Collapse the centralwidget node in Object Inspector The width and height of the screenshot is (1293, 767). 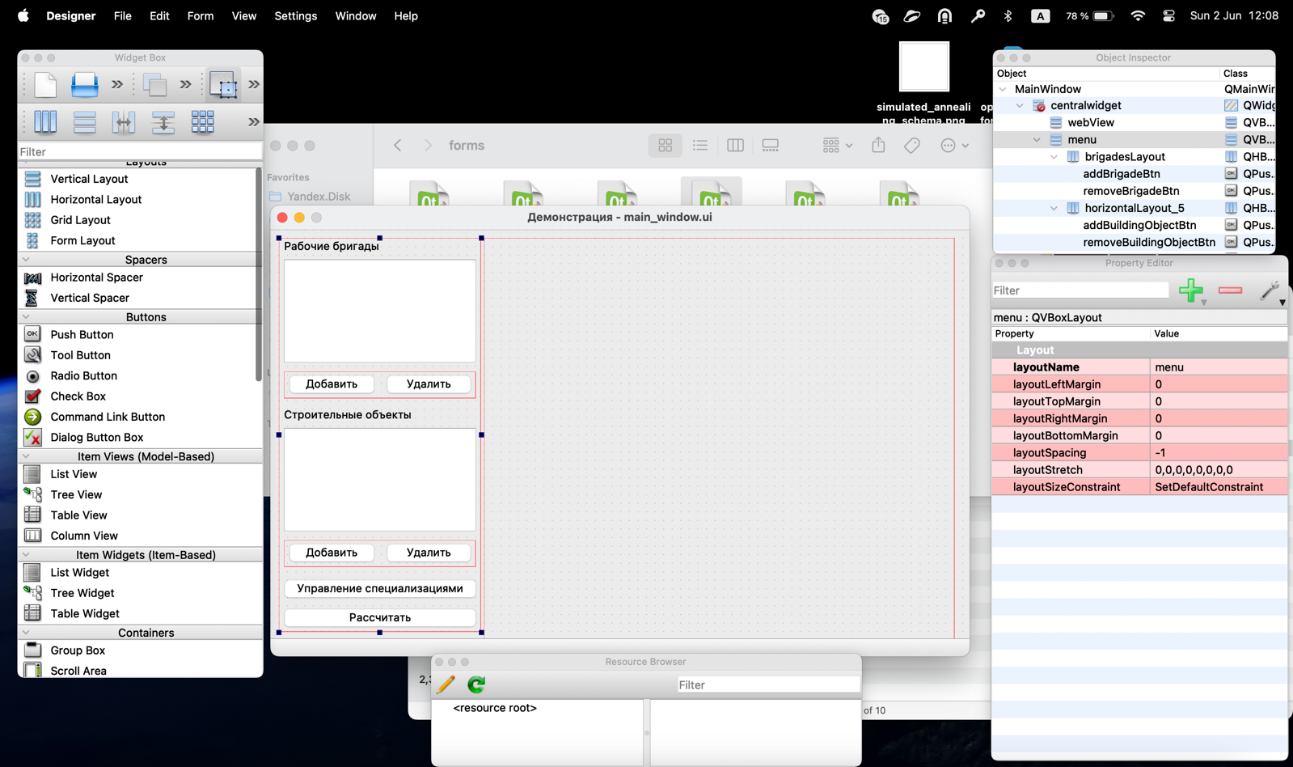click(x=1020, y=106)
